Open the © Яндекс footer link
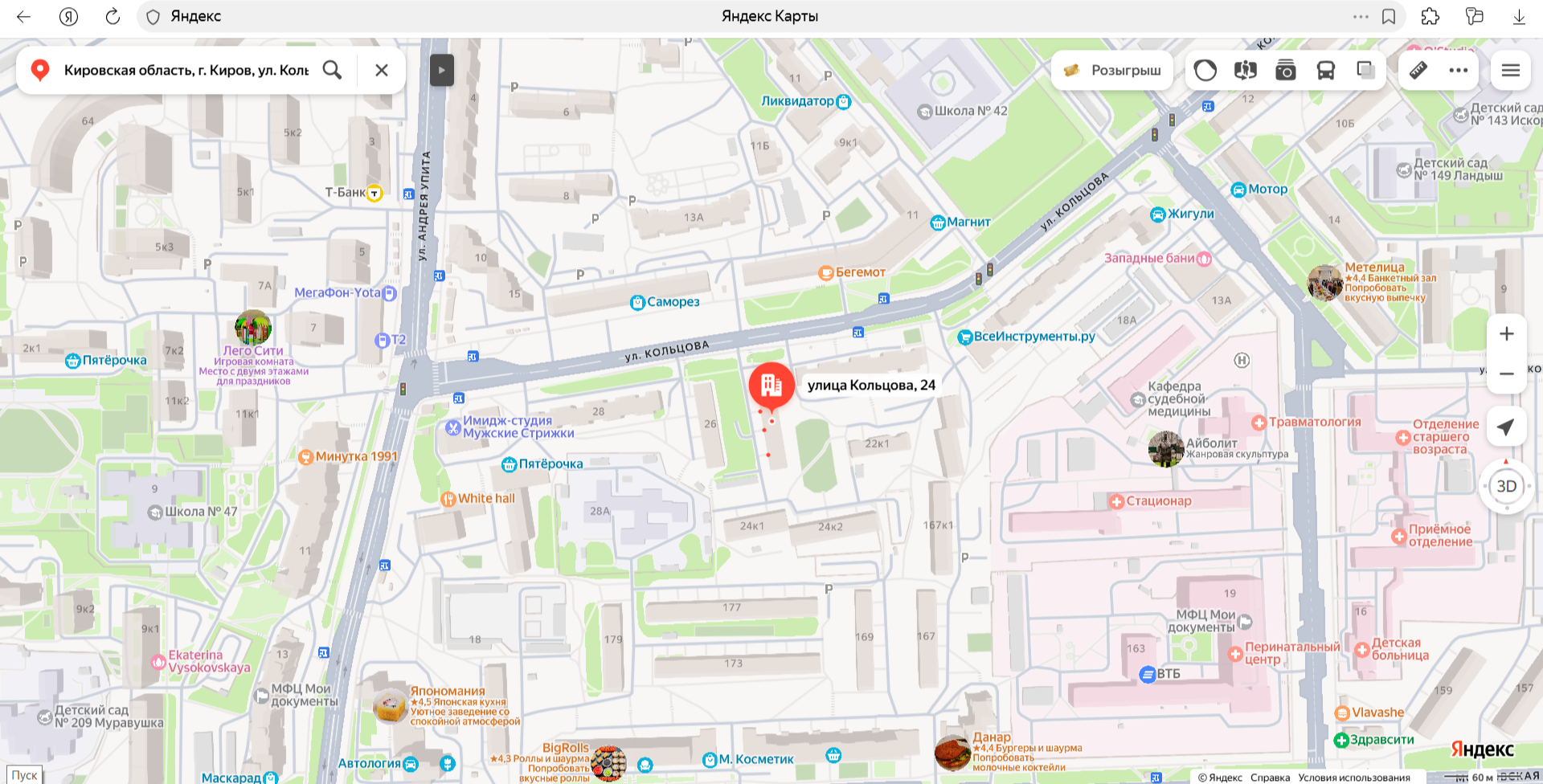 [x=1220, y=778]
